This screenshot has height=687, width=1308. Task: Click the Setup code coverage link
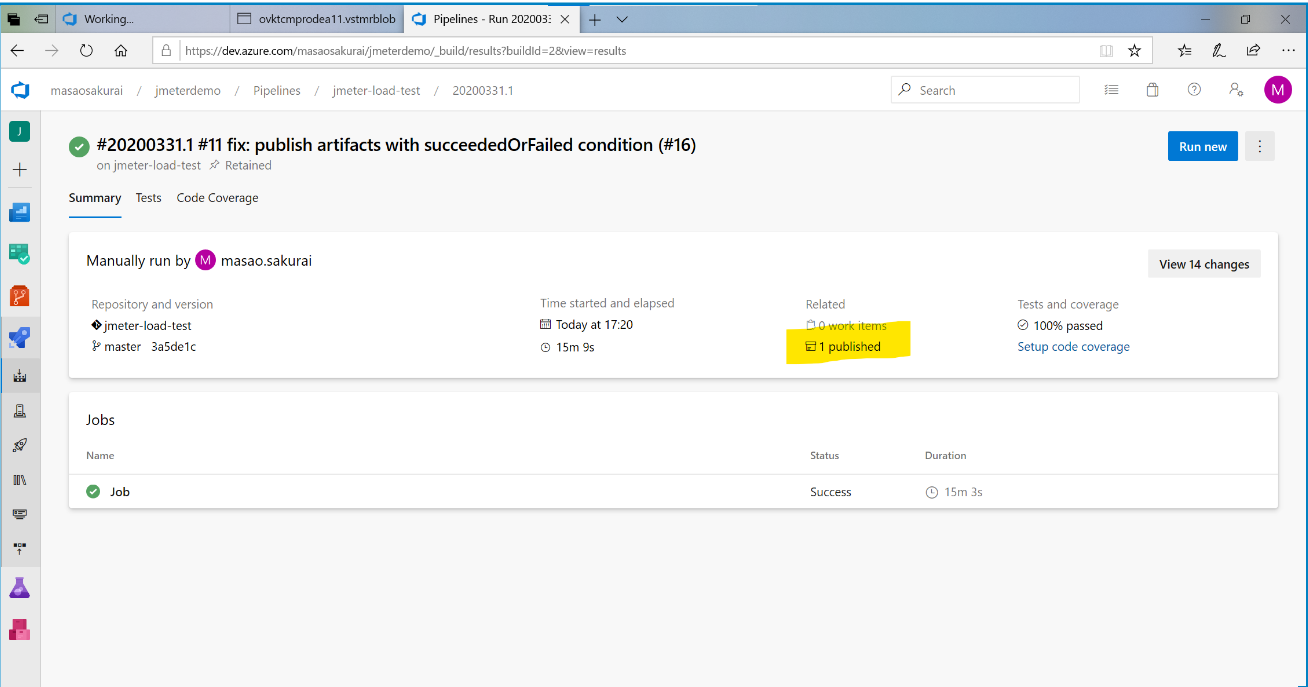[1073, 347]
